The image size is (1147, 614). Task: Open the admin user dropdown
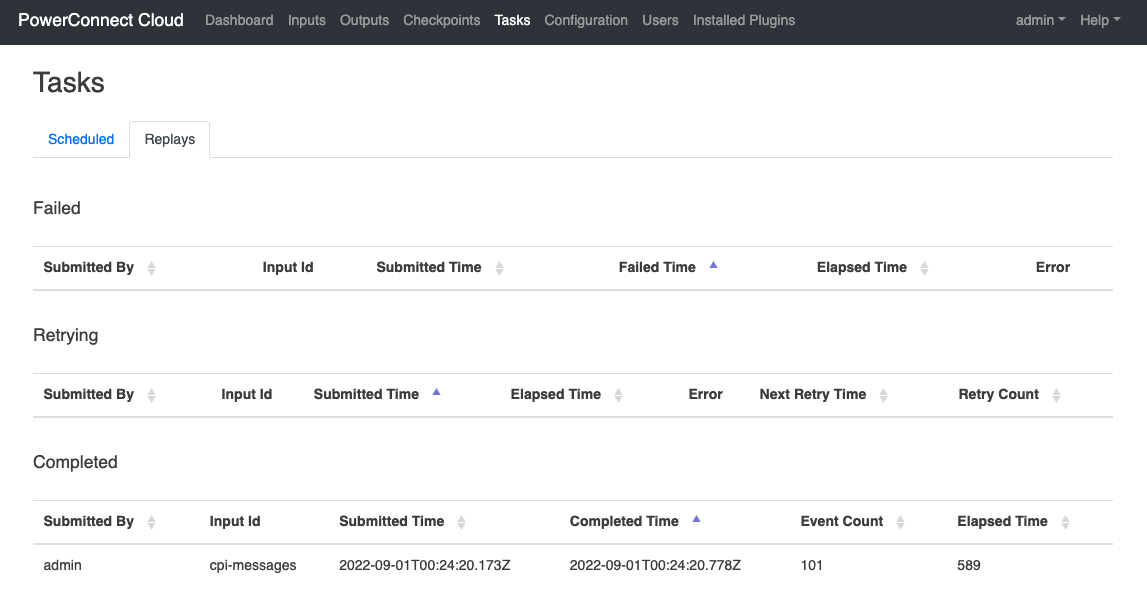[x=1040, y=20]
